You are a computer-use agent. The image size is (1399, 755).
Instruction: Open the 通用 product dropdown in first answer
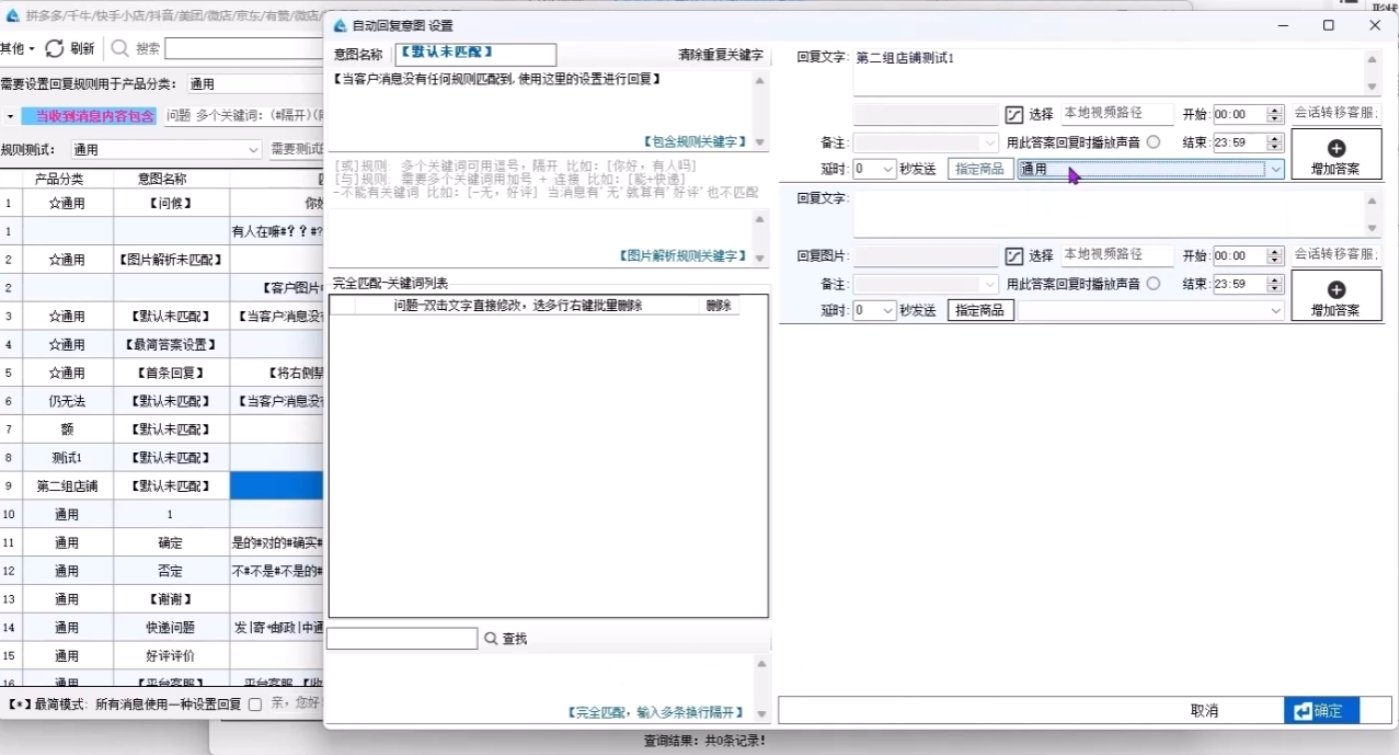pyautogui.click(x=1275, y=170)
